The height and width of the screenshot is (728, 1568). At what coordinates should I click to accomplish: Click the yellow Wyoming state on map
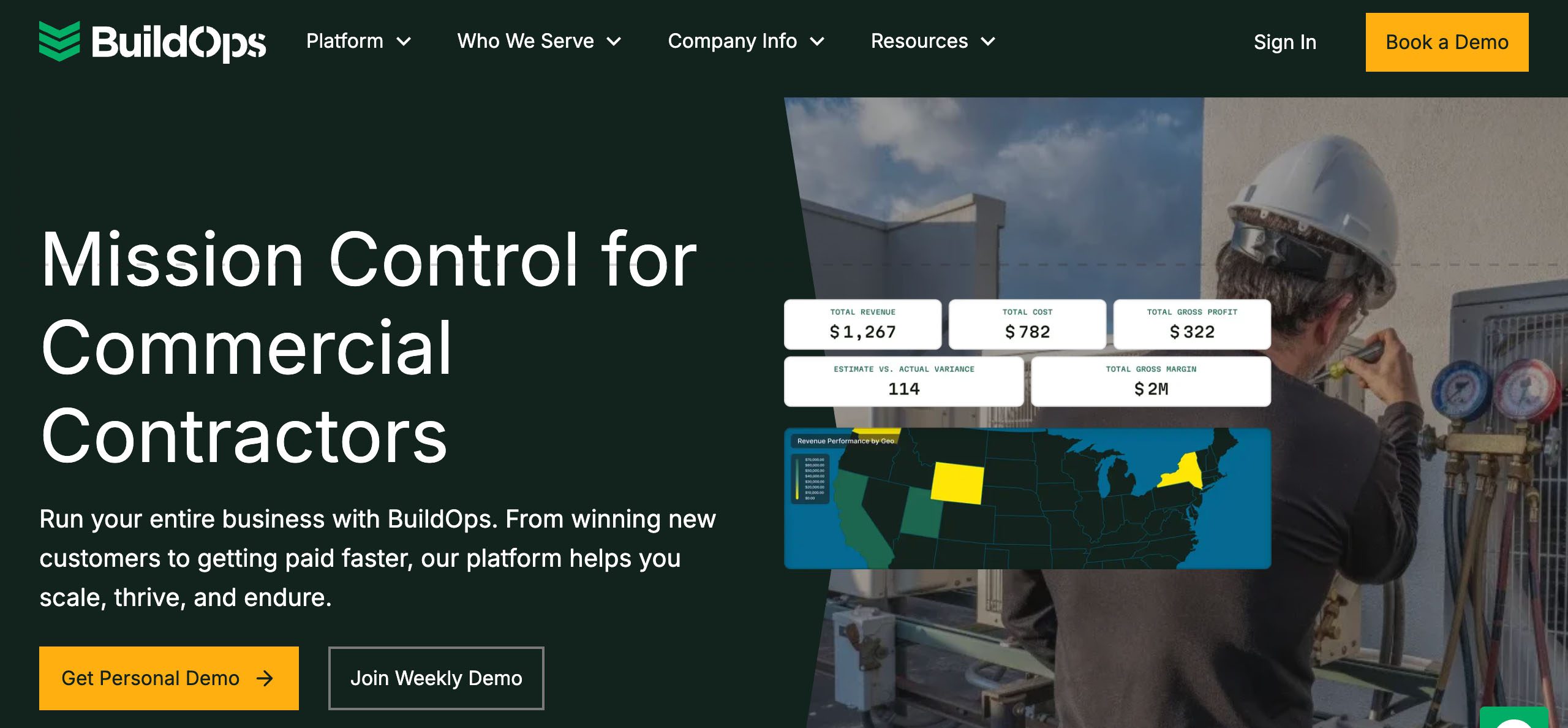[x=957, y=483]
